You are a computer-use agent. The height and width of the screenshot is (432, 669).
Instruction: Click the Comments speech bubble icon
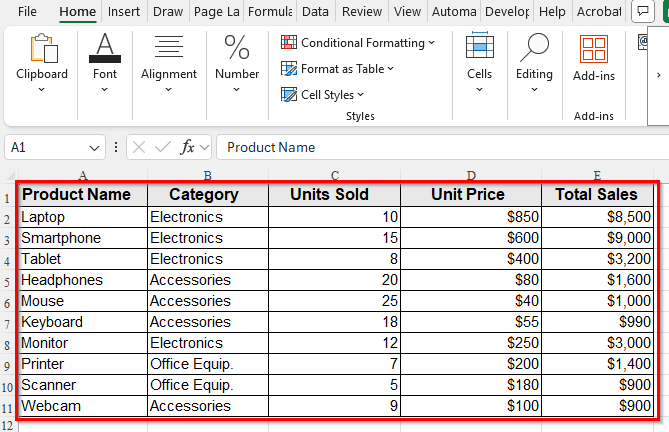point(643,11)
